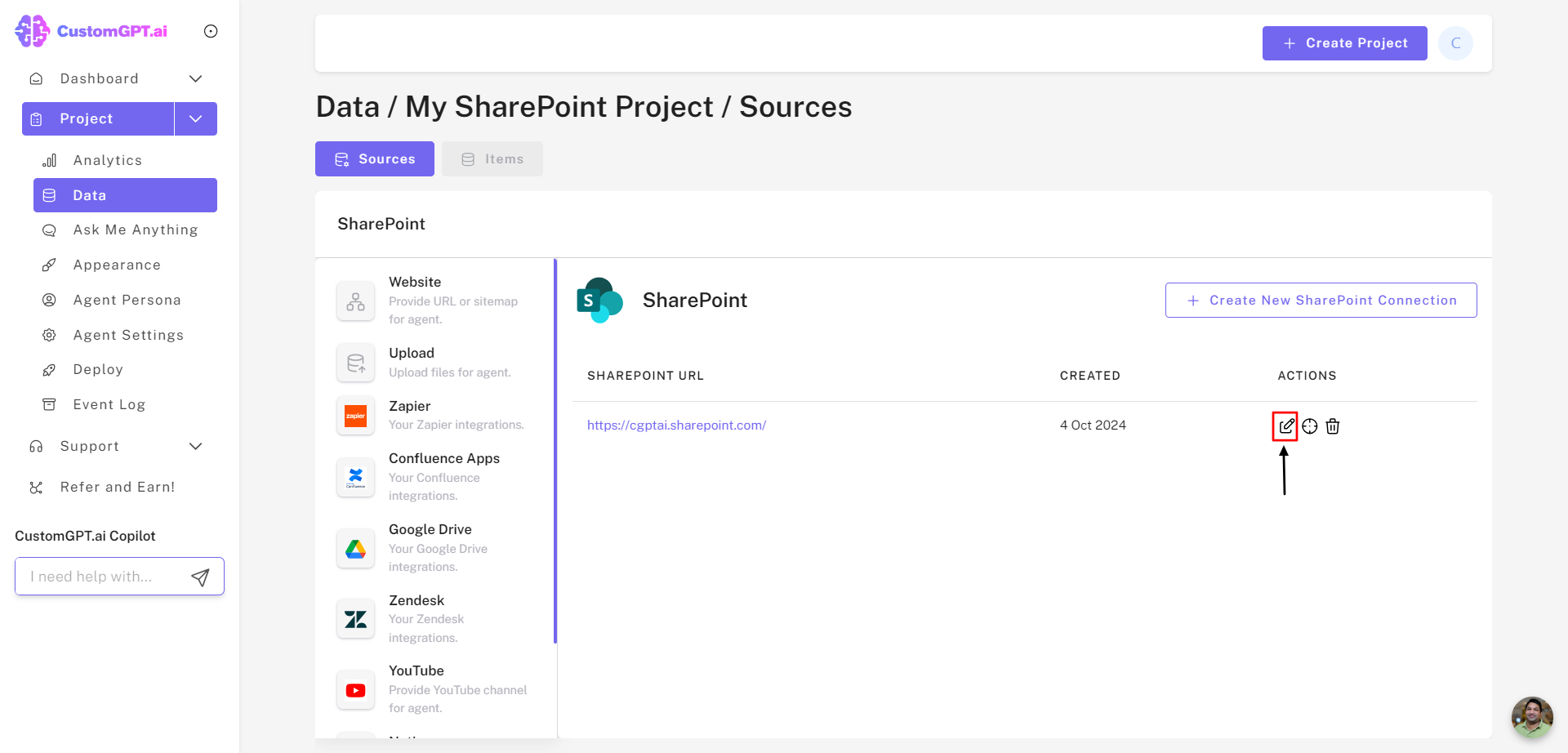Click the YouTube logo icon
Image resolution: width=1568 pixels, height=753 pixels.
pos(355,690)
